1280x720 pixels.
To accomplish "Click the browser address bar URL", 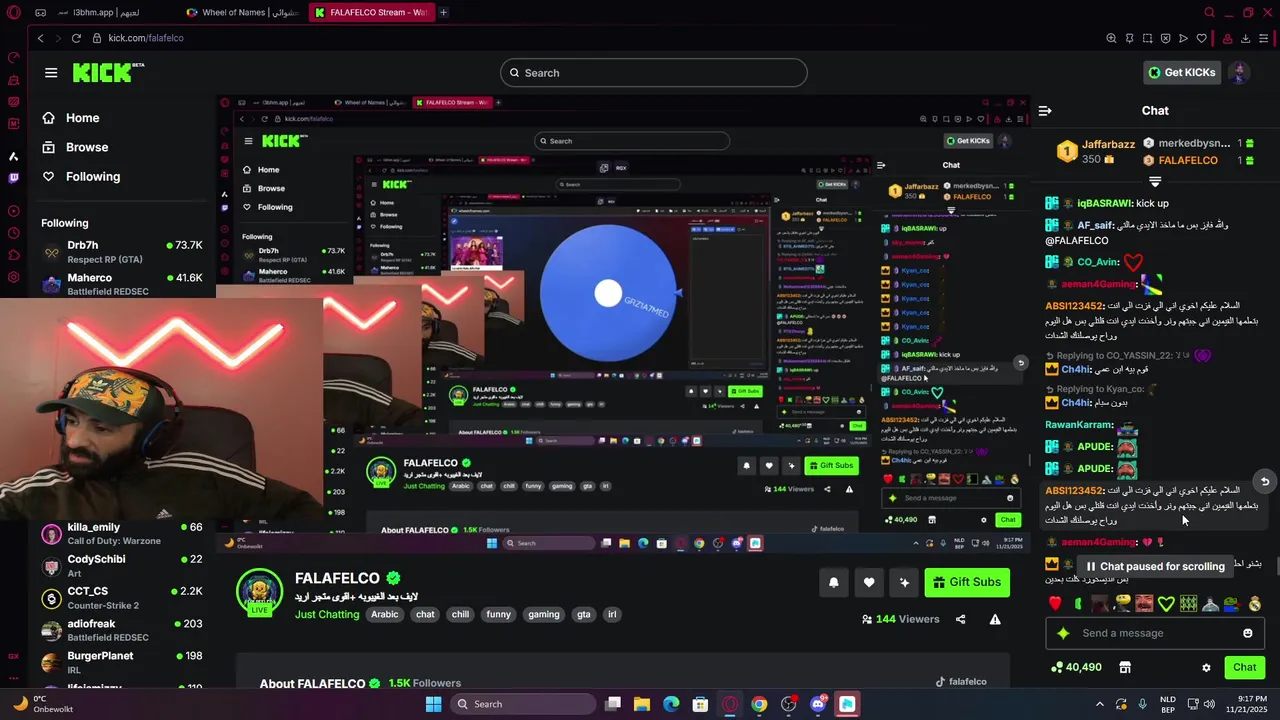I will click(146, 38).
